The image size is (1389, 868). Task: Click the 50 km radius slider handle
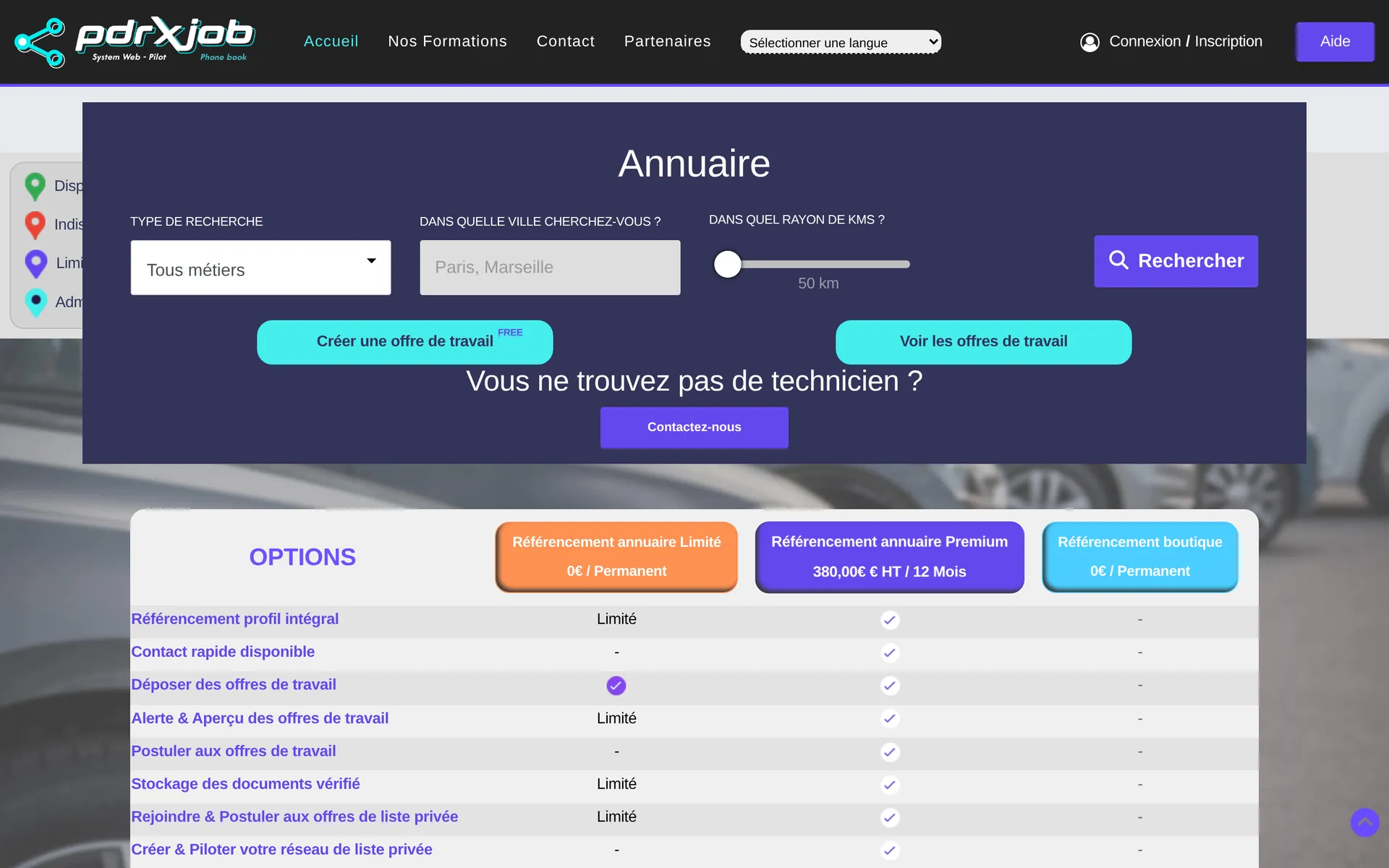[x=727, y=264]
